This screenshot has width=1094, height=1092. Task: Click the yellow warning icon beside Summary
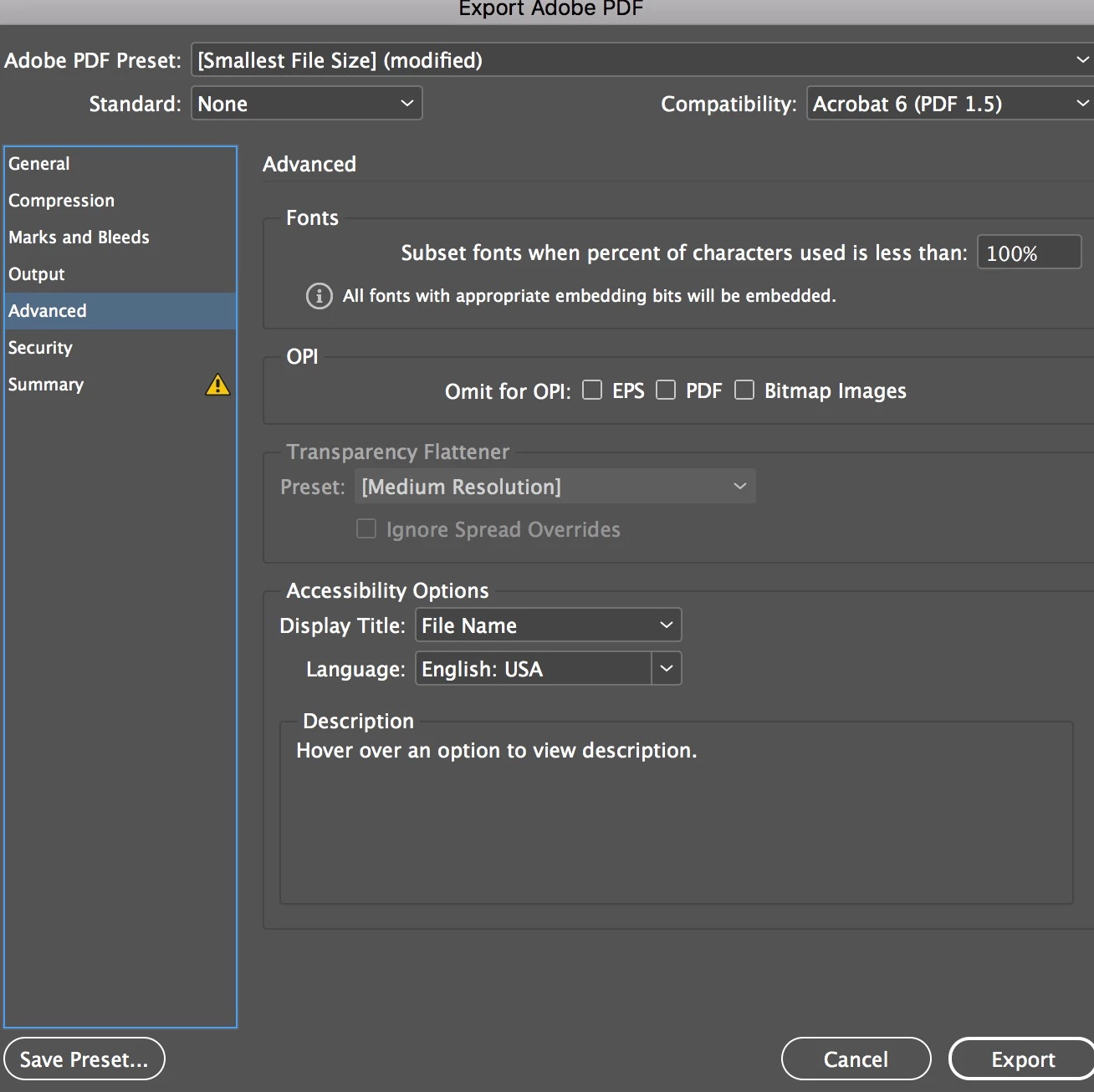217,385
